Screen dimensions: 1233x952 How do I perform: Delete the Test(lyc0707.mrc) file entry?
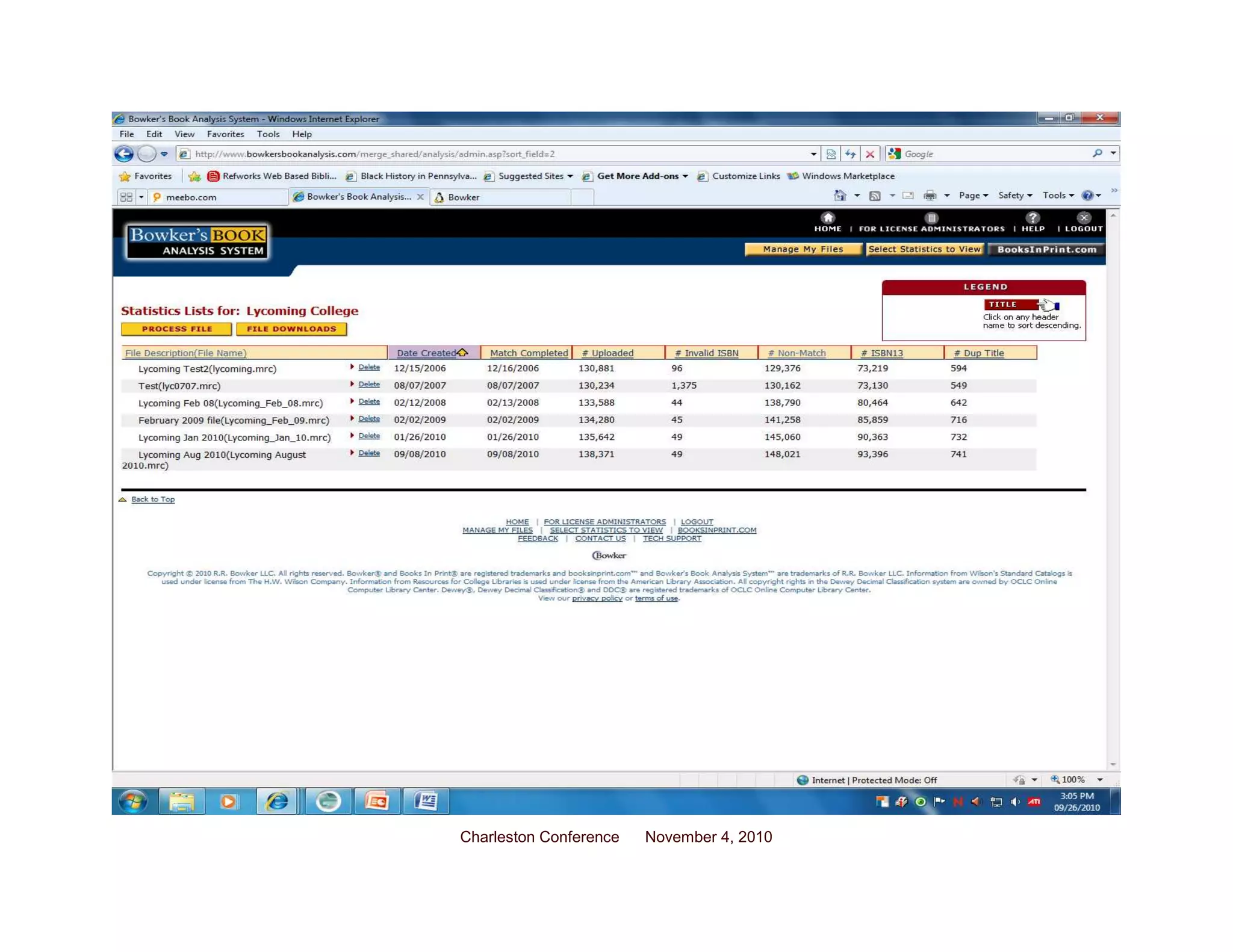click(368, 385)
